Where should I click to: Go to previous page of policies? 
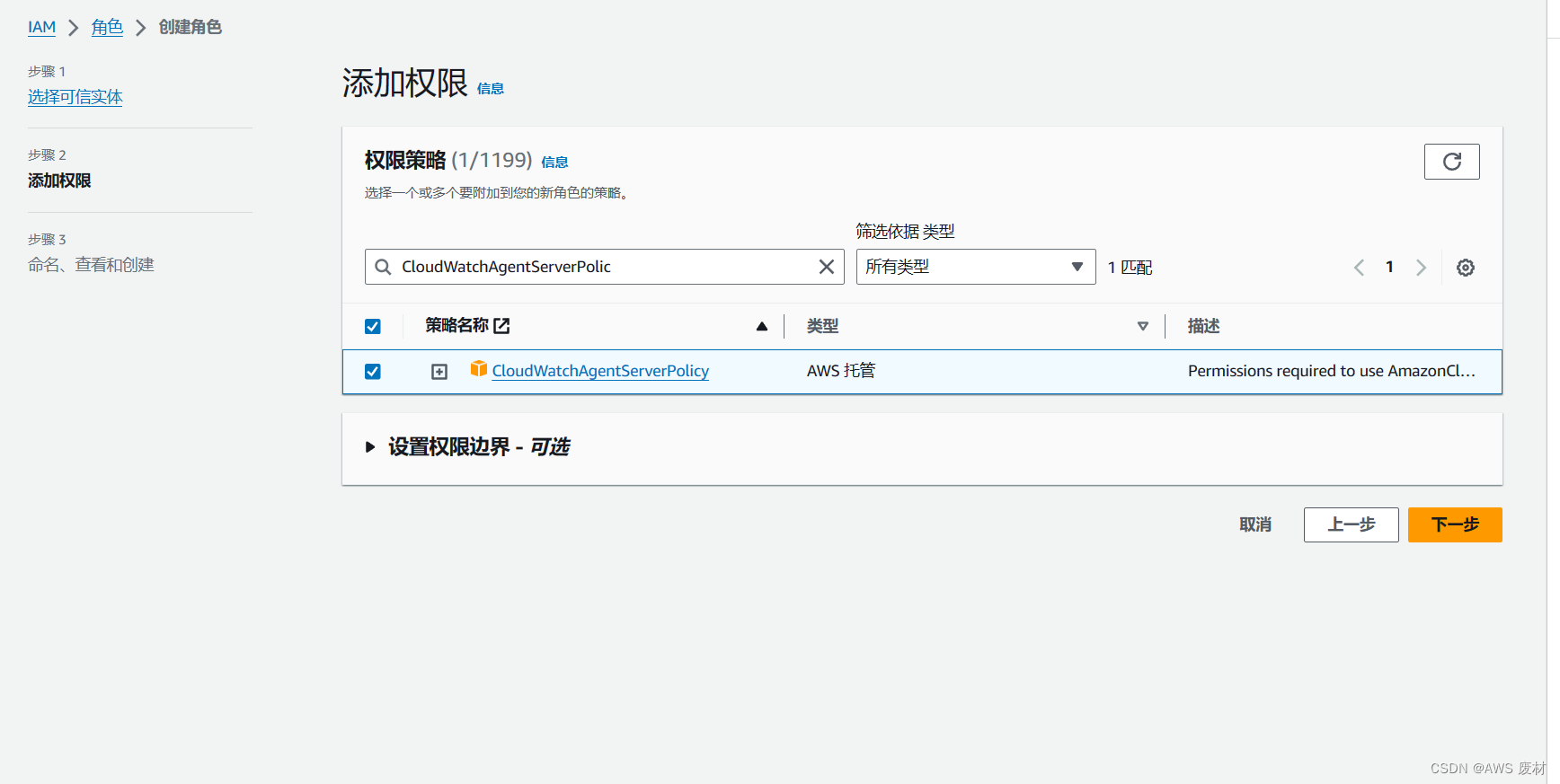[1360, 268]
